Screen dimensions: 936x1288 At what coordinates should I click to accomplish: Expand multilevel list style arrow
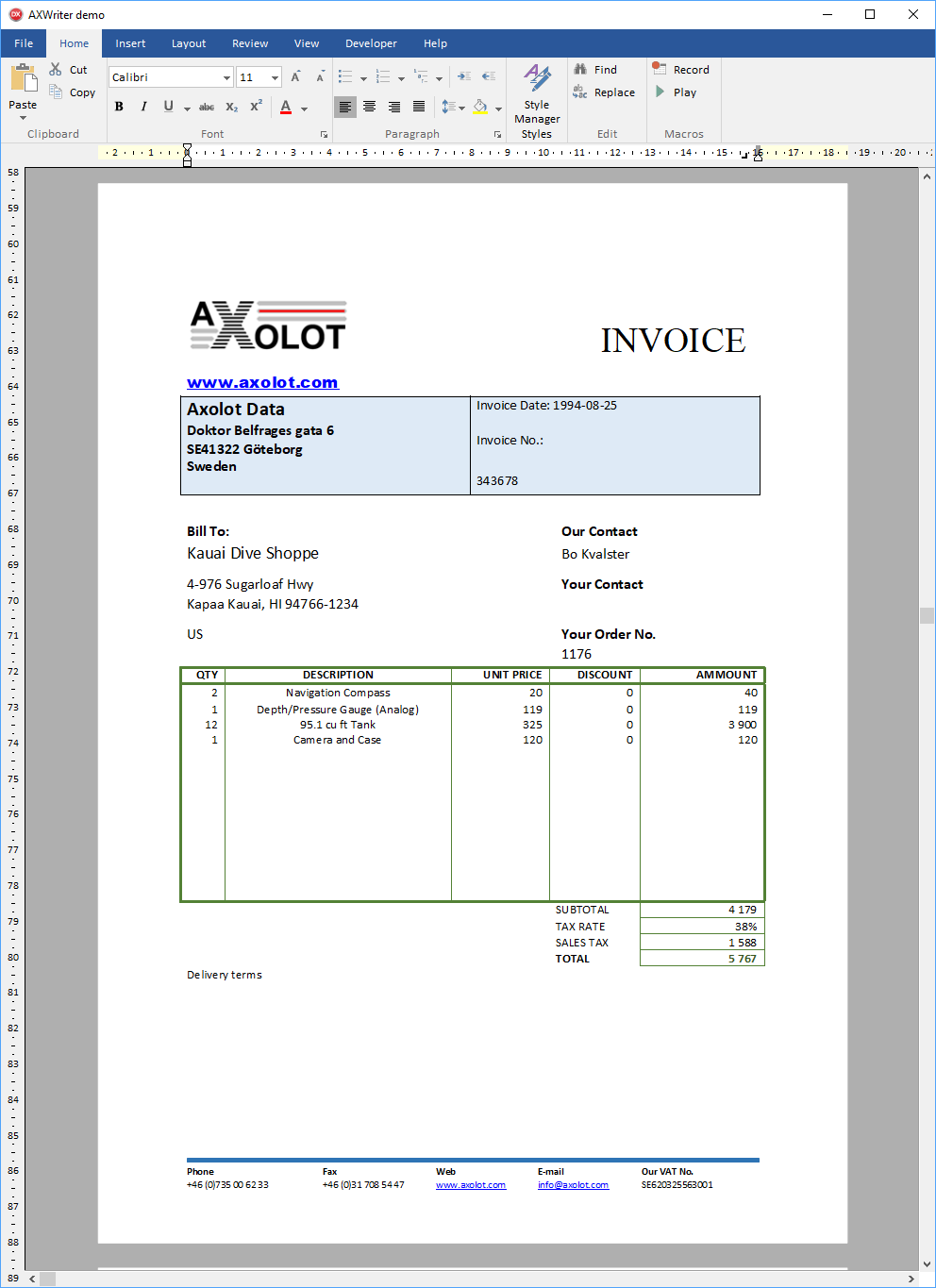click(x=439, y=79)
